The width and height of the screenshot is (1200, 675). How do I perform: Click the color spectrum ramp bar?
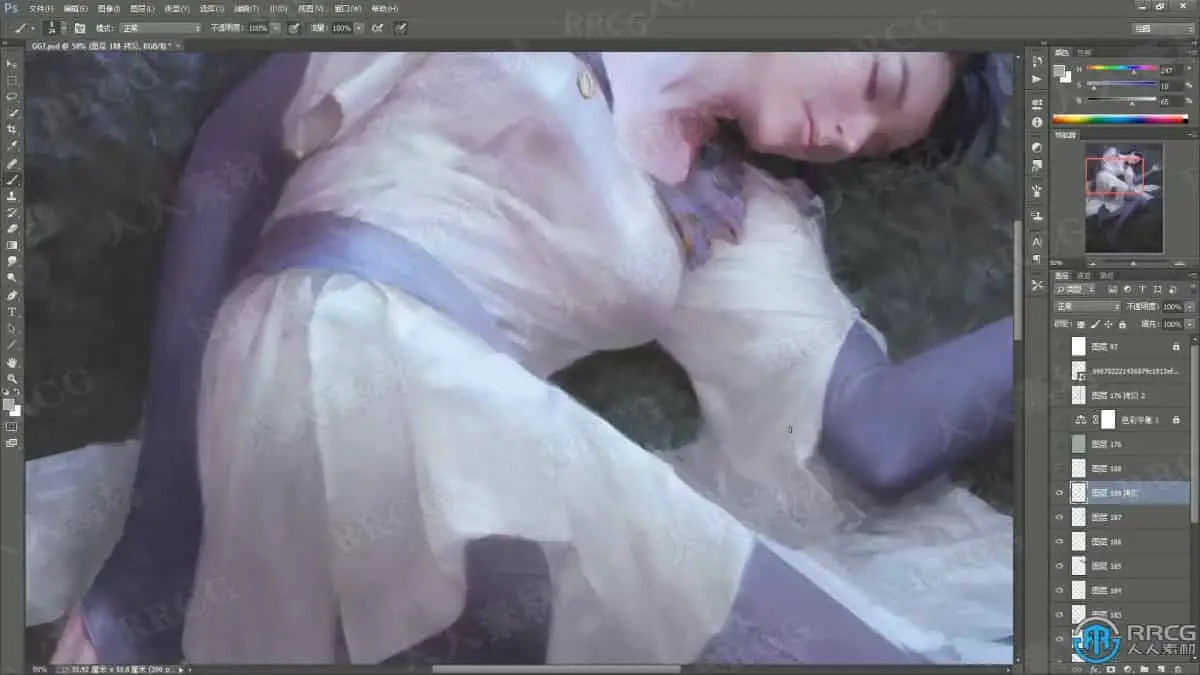click(1120, 120)
